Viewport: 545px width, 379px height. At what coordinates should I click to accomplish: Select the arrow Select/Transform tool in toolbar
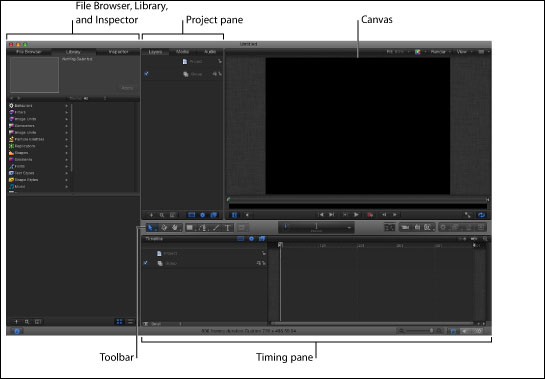pos(151,228)
